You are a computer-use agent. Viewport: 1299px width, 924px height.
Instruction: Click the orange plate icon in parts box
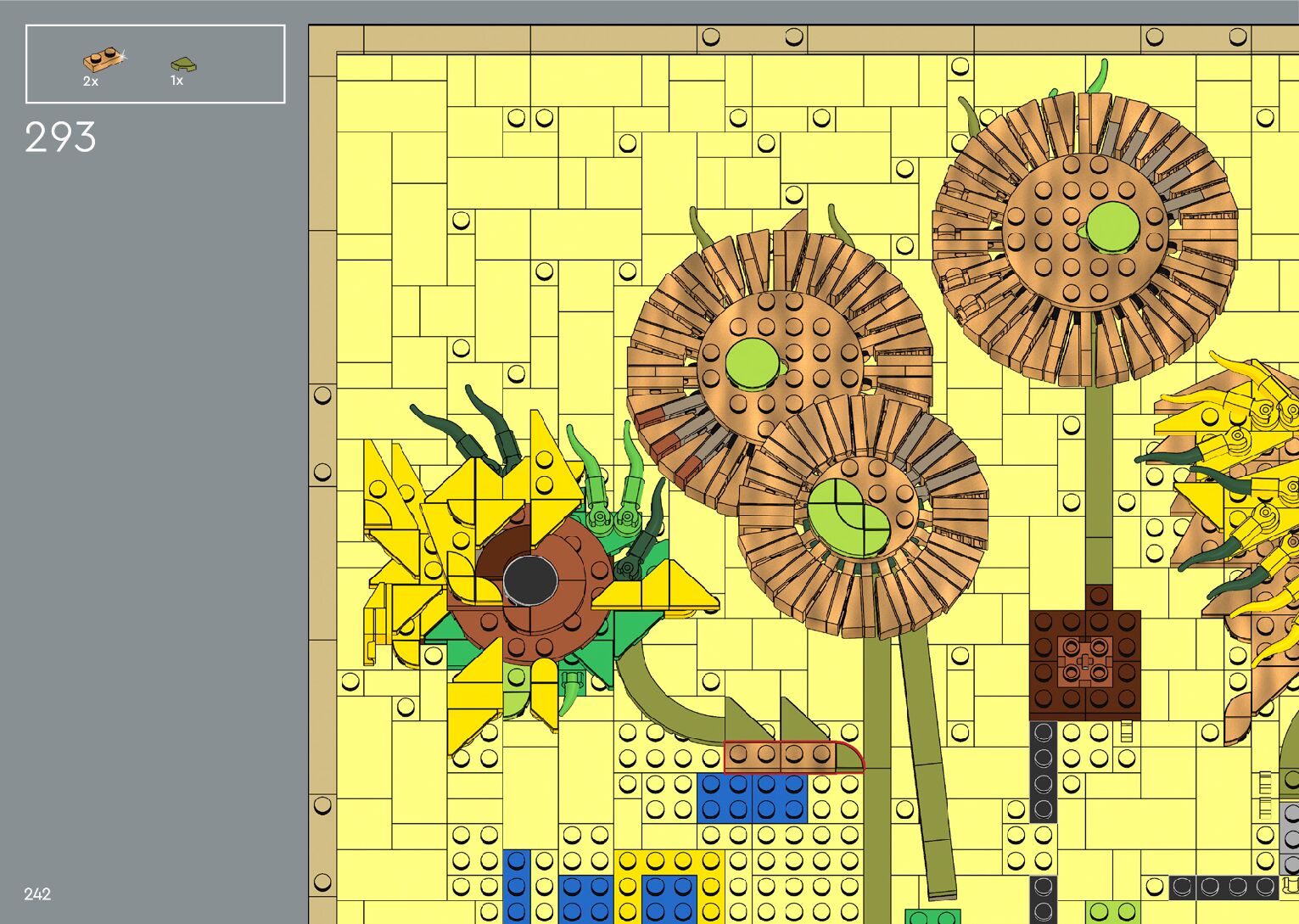(x=102, y=59)
